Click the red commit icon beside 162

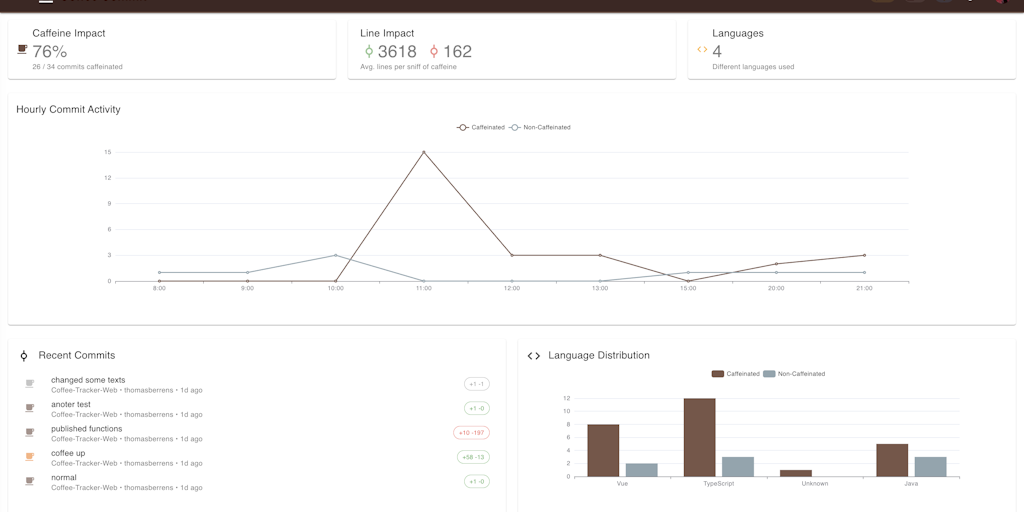pyautogui.click(x=434, y=51)
